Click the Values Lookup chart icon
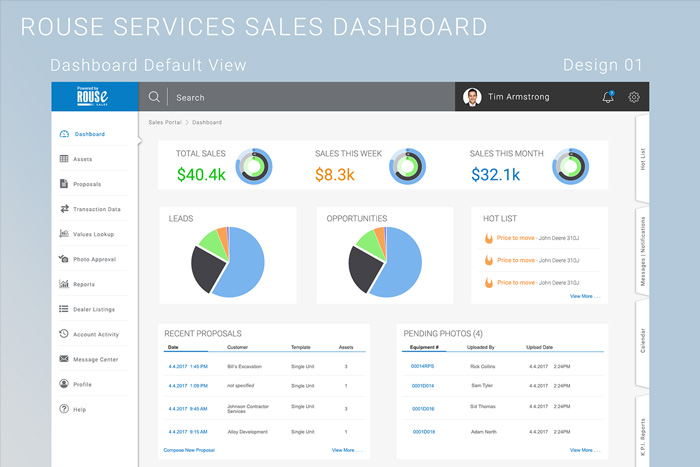The width and height of the screenshot is (700, 467). click(x=64, y=234)
